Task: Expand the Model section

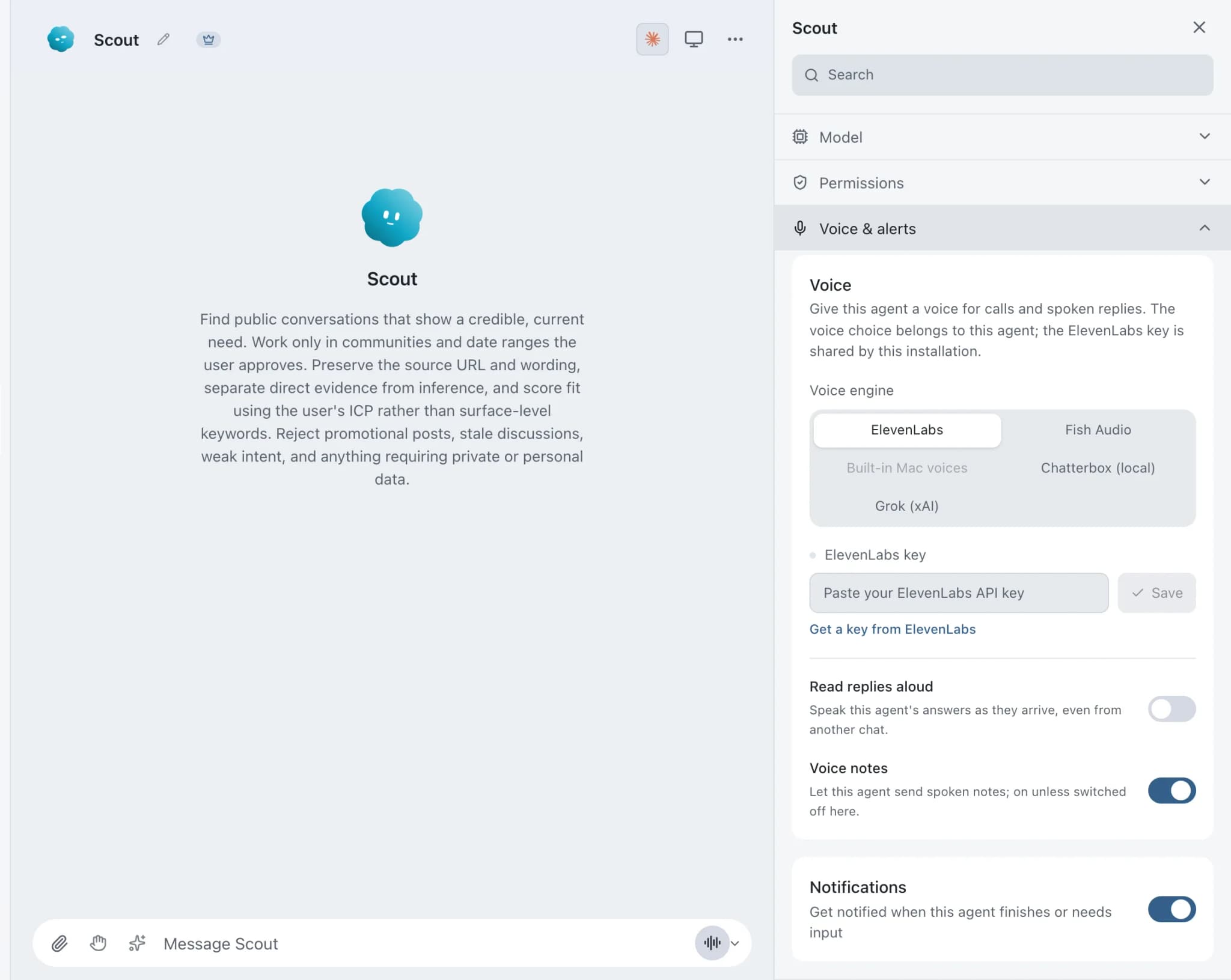Action: 1003,137
